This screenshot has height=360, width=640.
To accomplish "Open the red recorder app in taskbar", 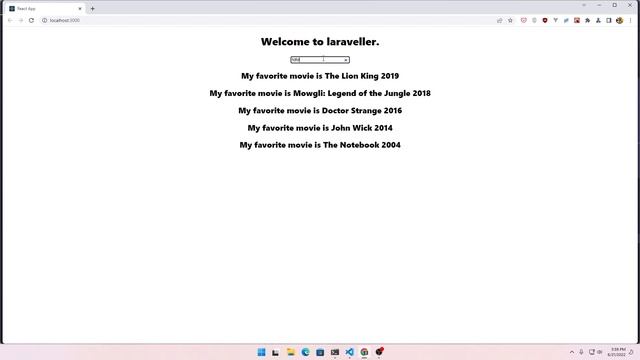I will coord(379,351).
